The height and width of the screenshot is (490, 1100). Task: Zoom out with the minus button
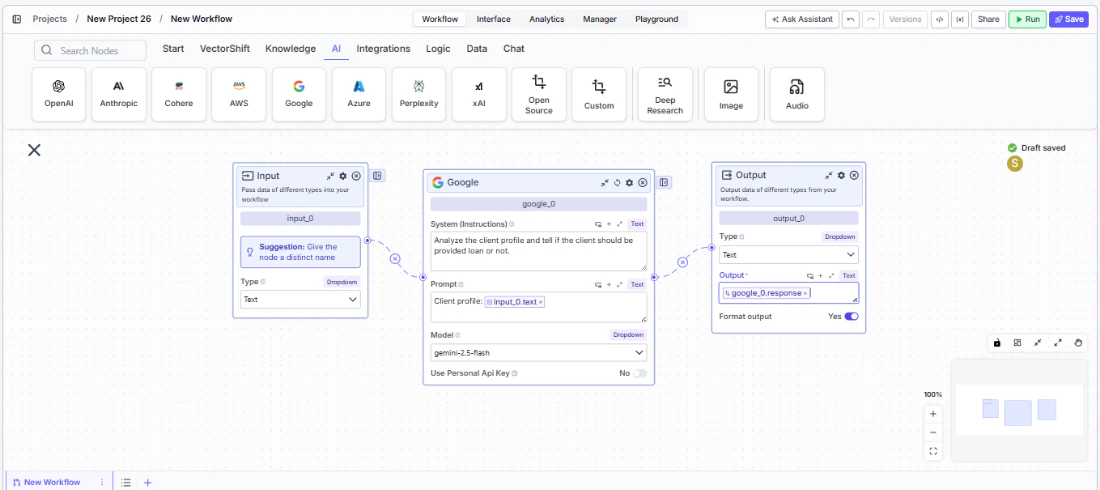tap(933, 432)
